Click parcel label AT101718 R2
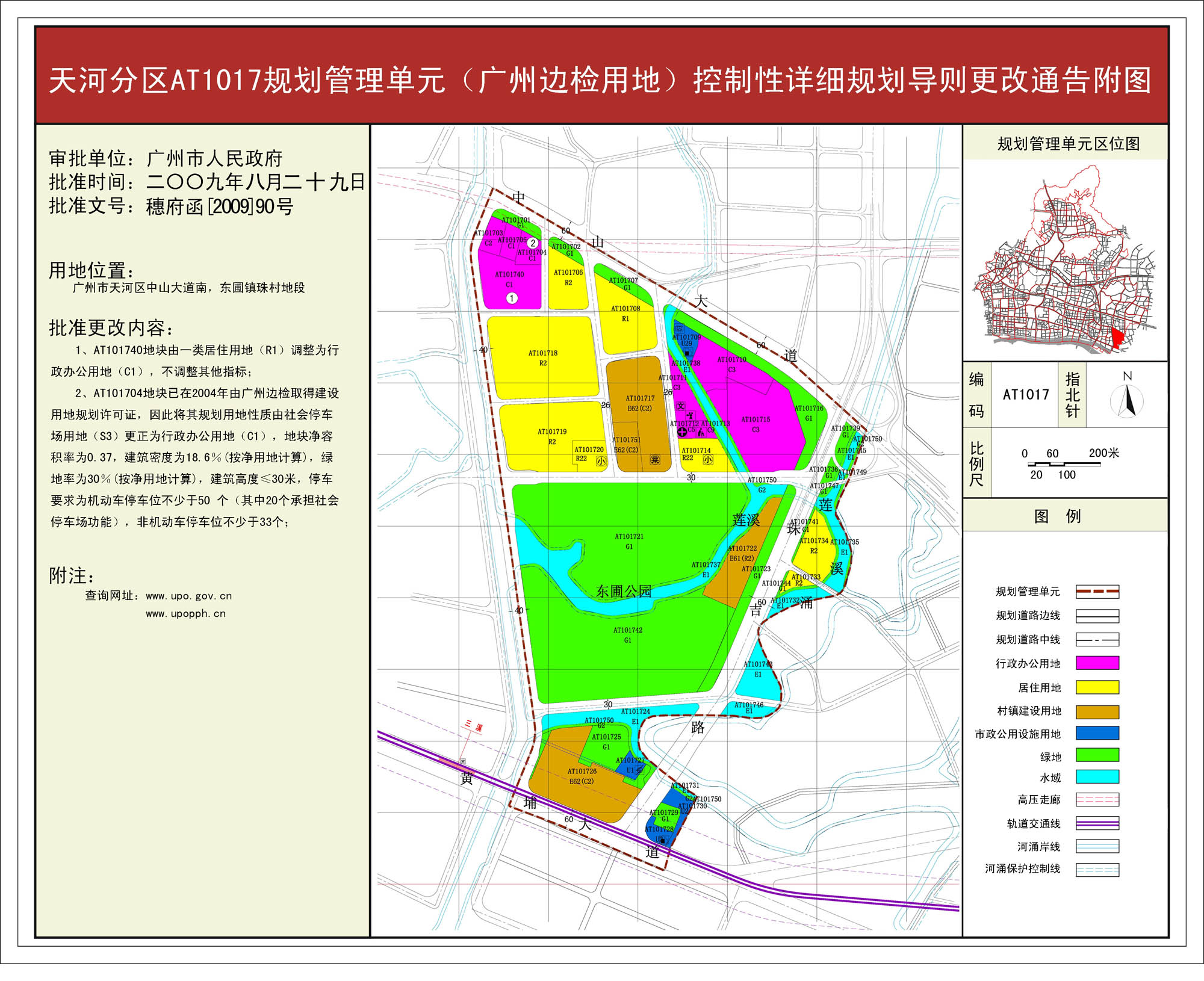The image size is (1204, 981). click(x=543, y=358)
